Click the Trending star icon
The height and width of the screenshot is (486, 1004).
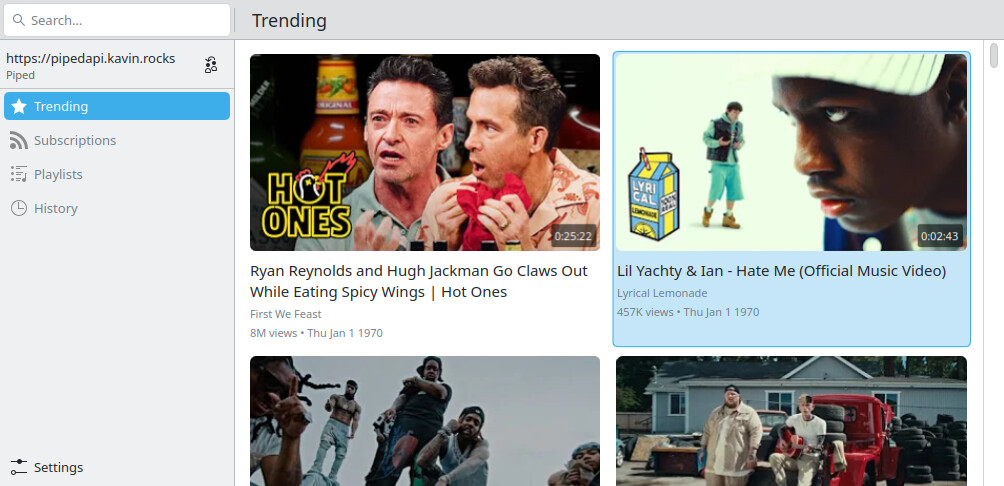tap(19, 106)
